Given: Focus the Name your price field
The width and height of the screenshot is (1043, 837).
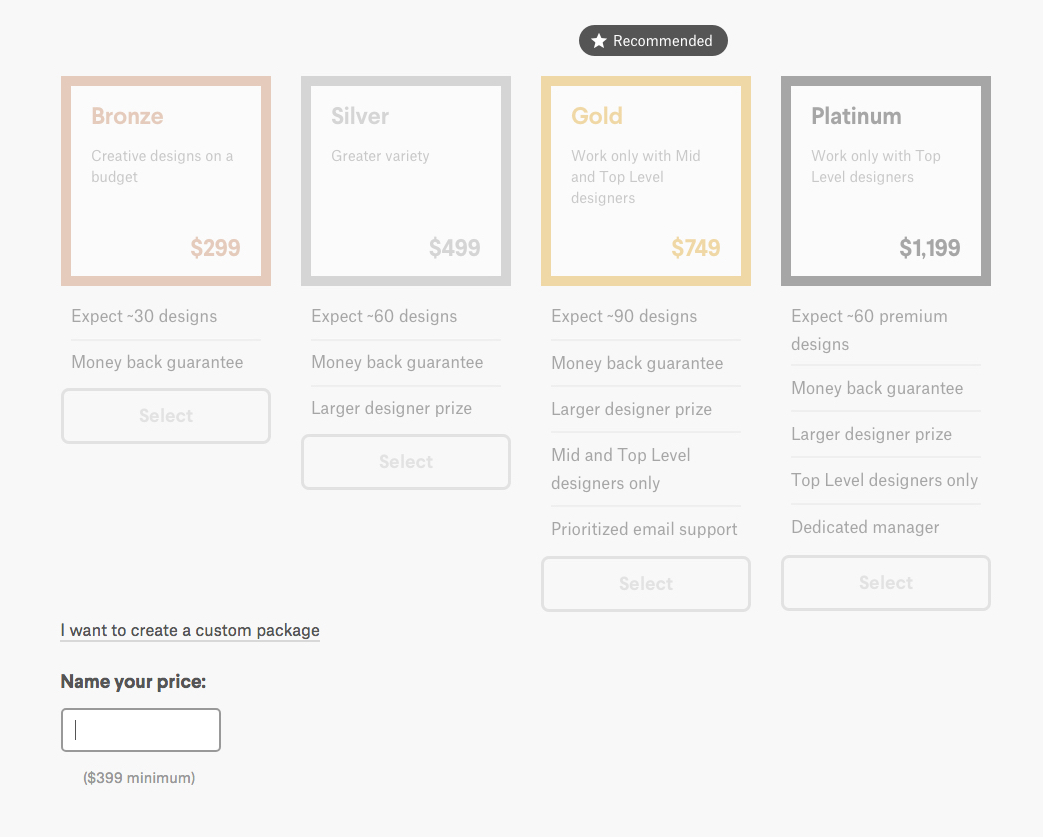Looking at the screenshot, I should (141, 730).
